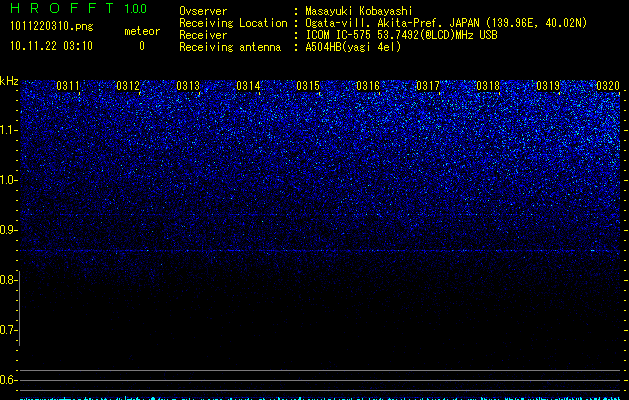The width and height of the screenshot is (629, 400).
Task: Click the 0319 time marker
Action: [x=548, y=86]
